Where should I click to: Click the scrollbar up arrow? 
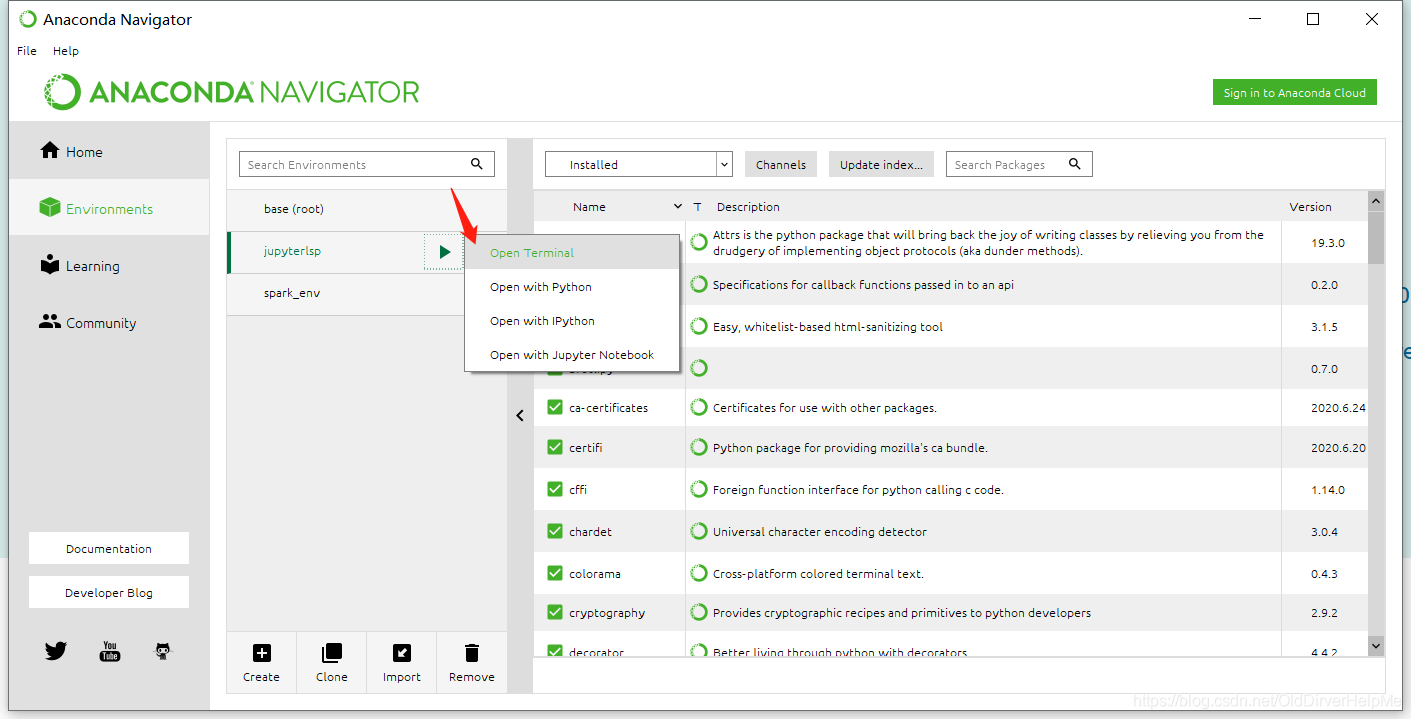pyautogui.click(x=1376, y=200)
